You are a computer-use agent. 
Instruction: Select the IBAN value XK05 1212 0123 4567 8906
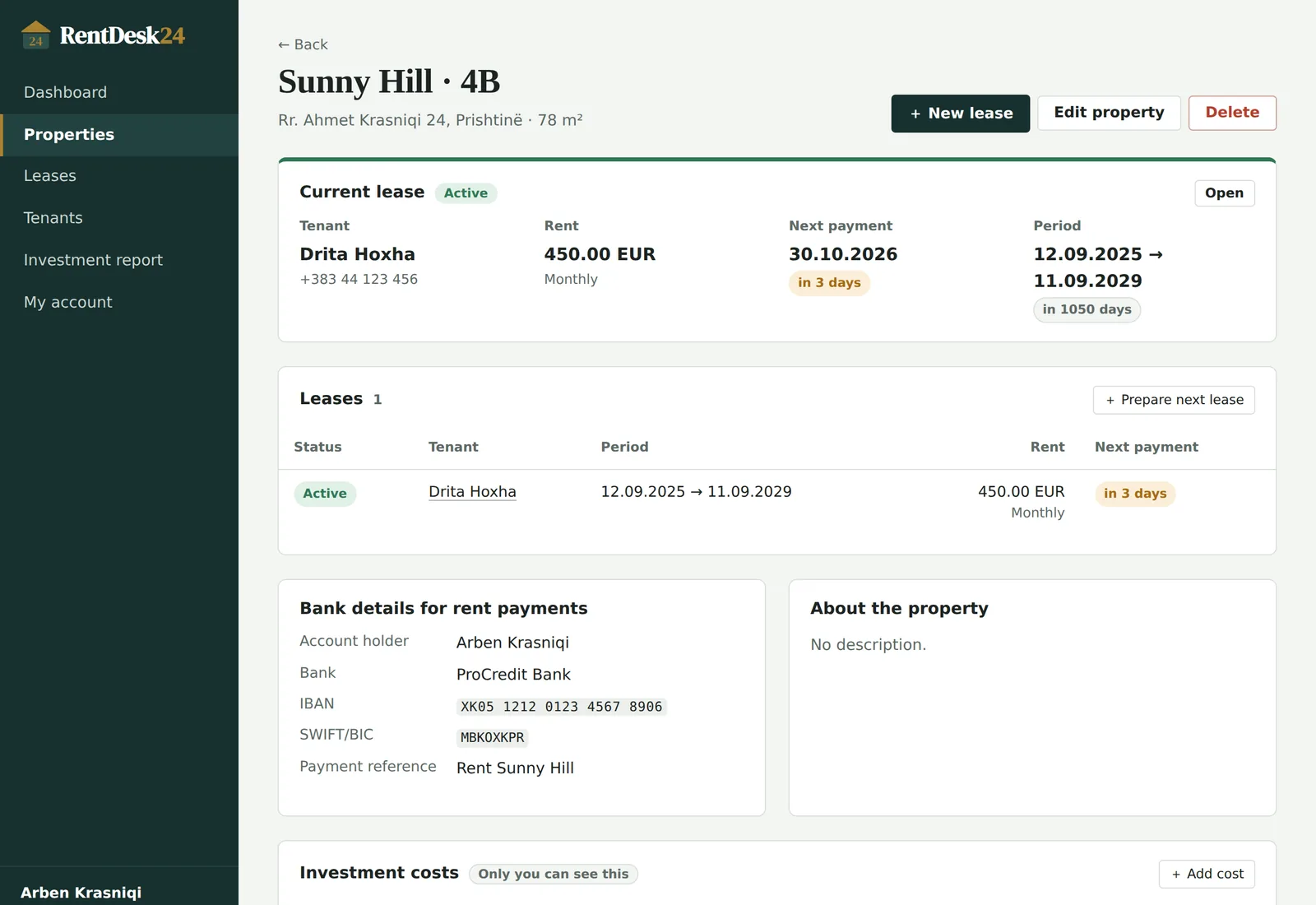561,707
